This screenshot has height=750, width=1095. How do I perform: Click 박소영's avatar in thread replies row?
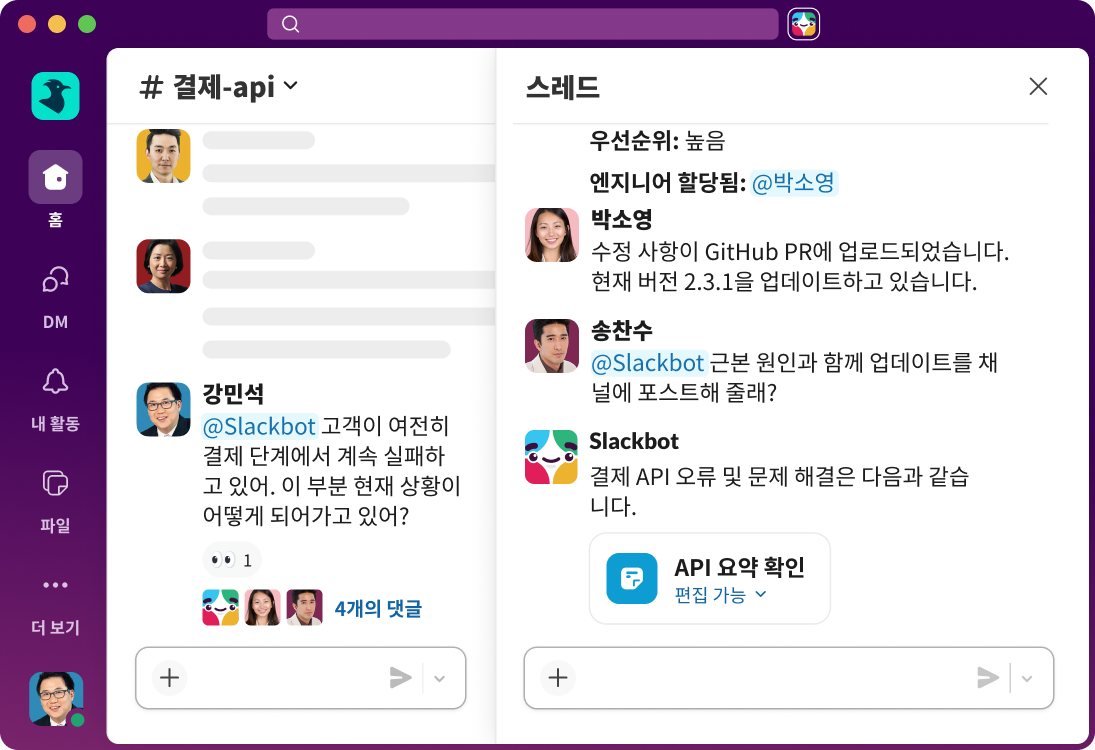click(x=263, y=608)
